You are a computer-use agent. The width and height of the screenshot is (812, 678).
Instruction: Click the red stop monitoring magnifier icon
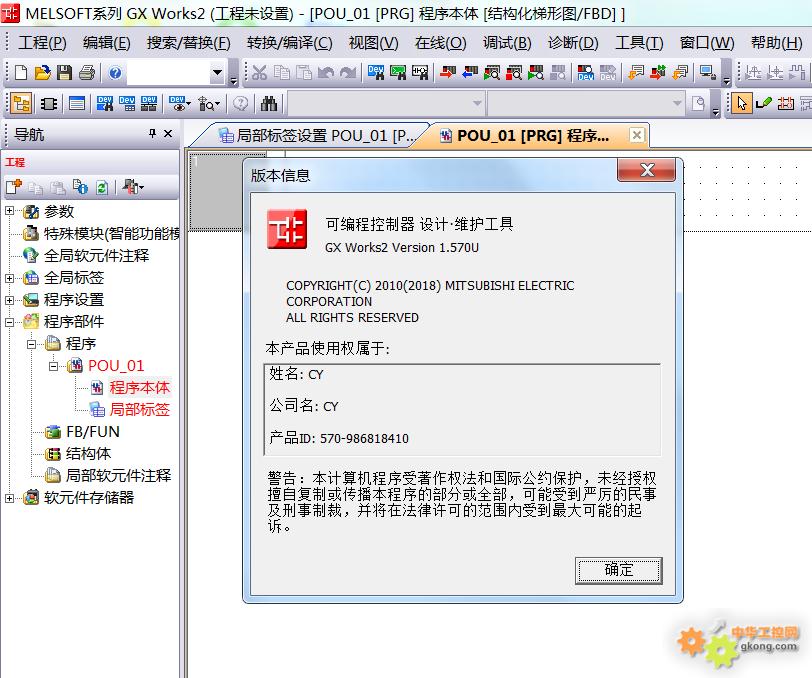[x=514, y=73]
